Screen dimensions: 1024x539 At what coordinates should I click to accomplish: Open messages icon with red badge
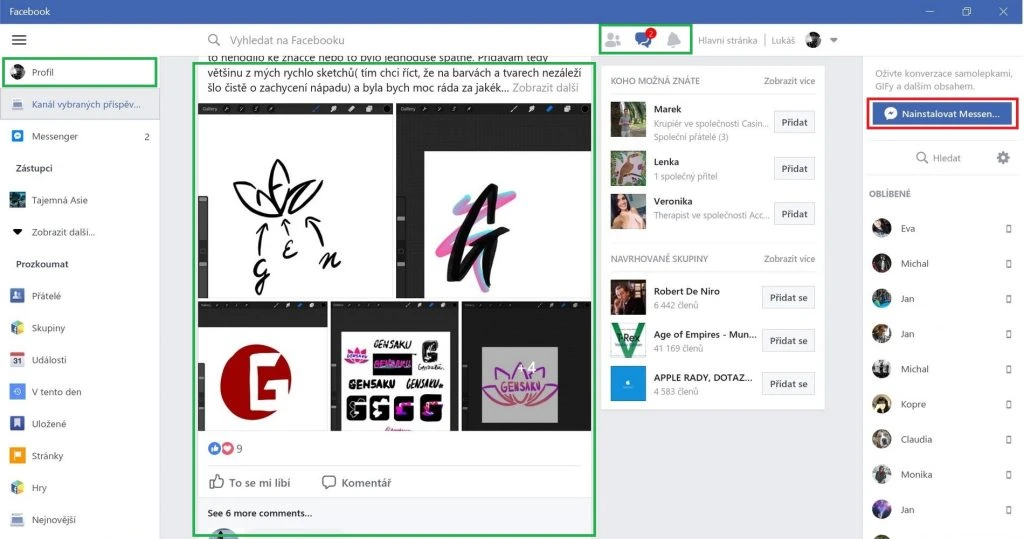[644, 40]
